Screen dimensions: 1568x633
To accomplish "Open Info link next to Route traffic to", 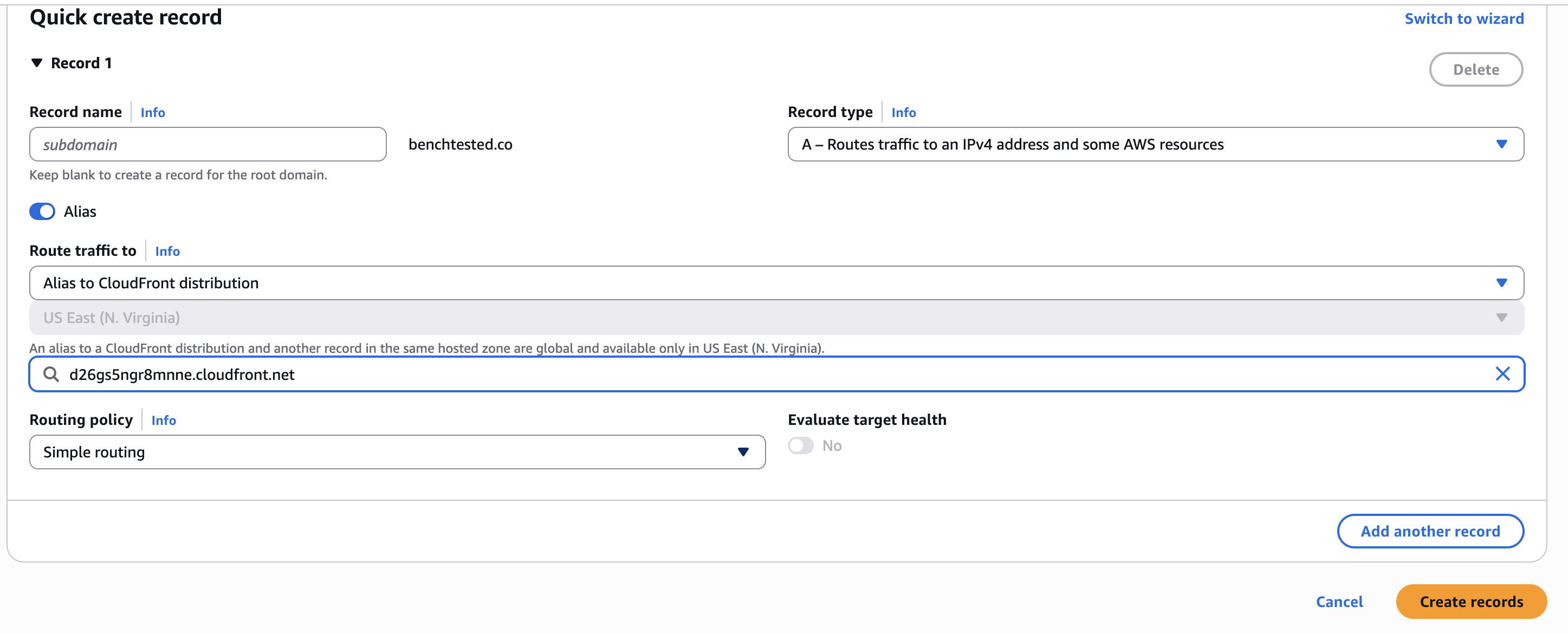I will [167, 251].
